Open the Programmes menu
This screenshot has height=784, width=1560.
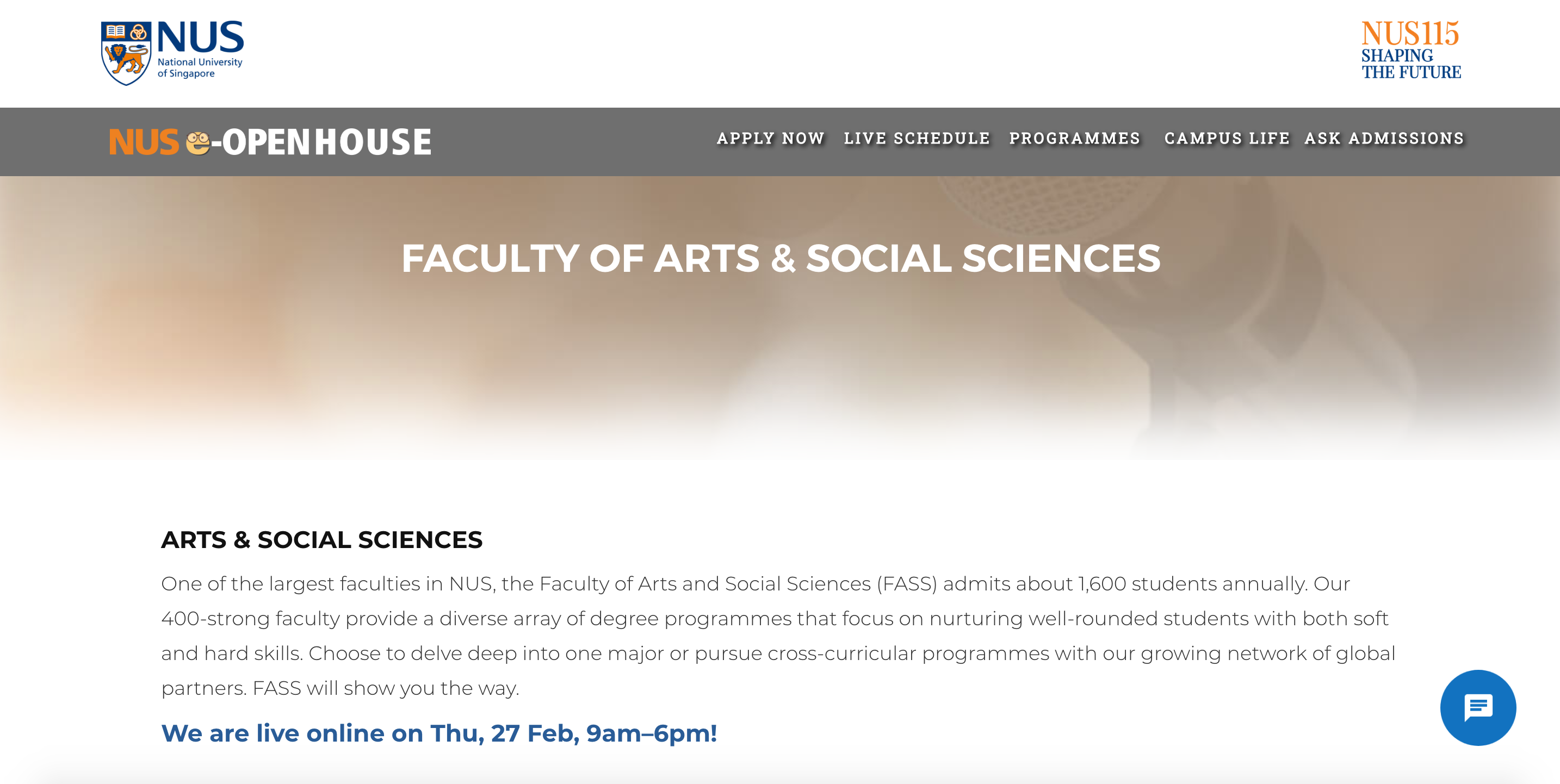(1074, 139)
